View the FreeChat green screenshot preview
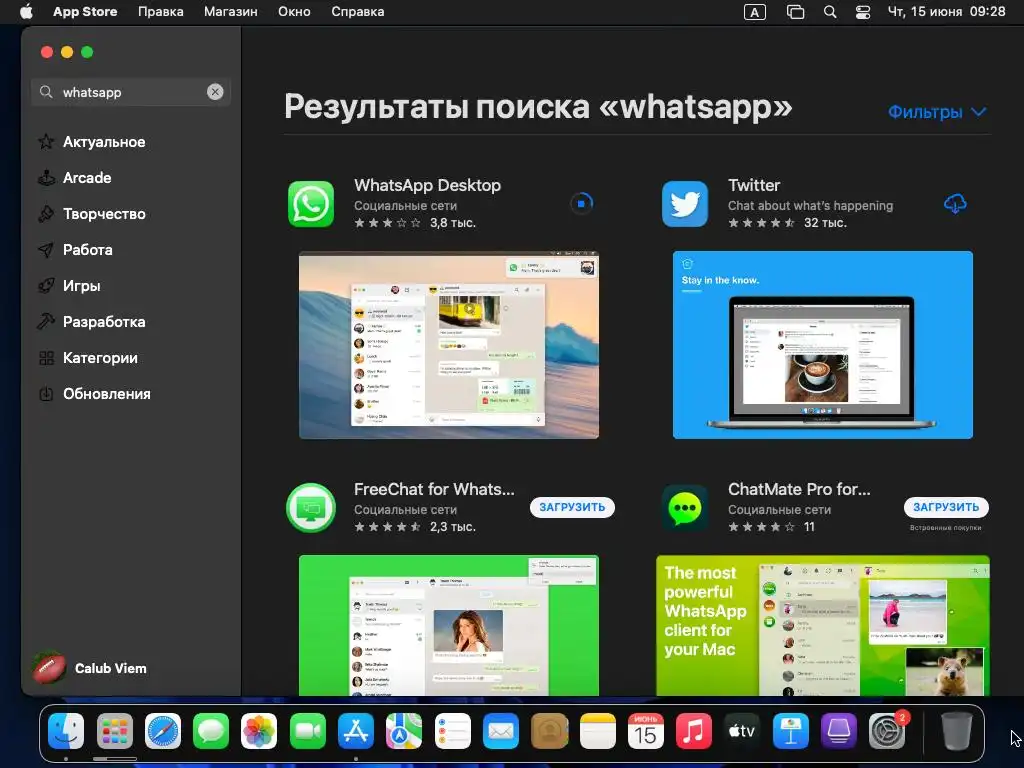 pyautogui.click(x=449, y=626)
